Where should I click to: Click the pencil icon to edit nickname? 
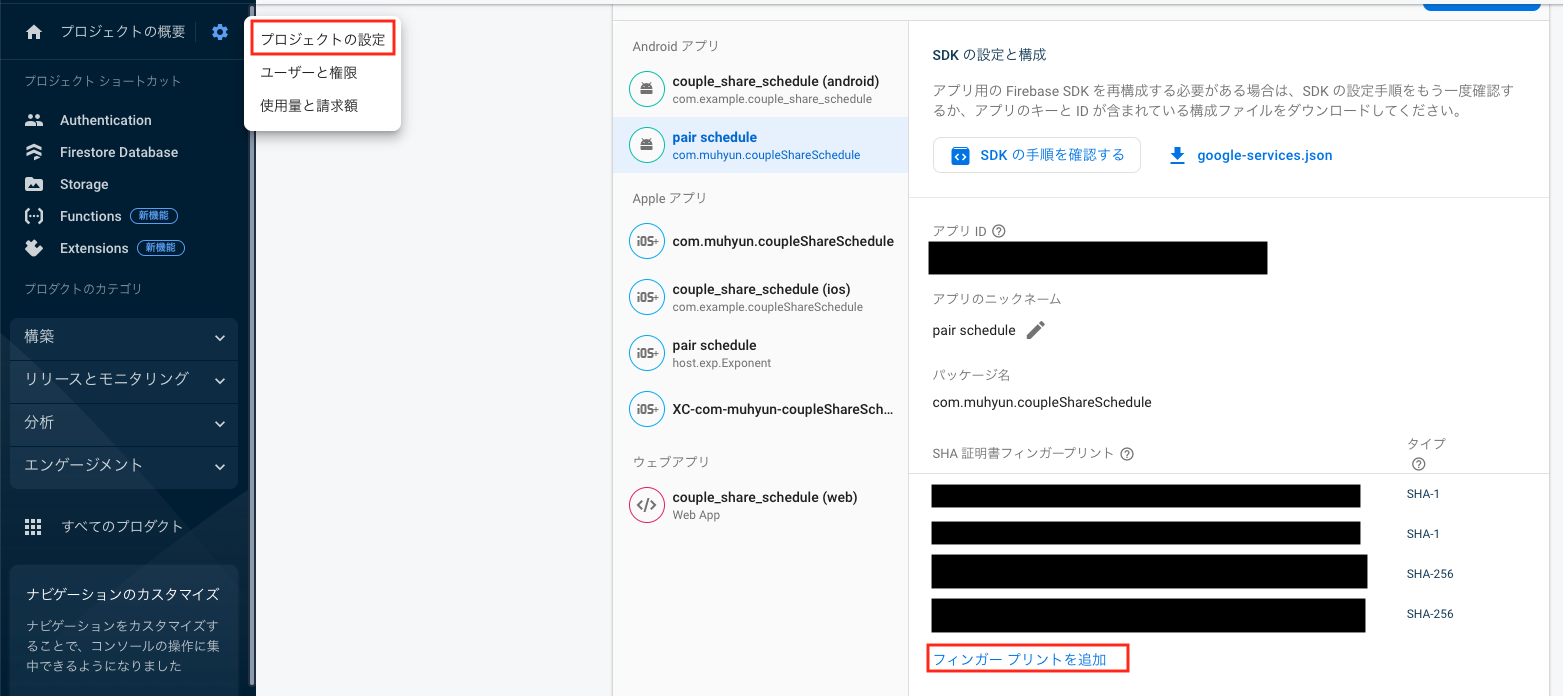1036,330
